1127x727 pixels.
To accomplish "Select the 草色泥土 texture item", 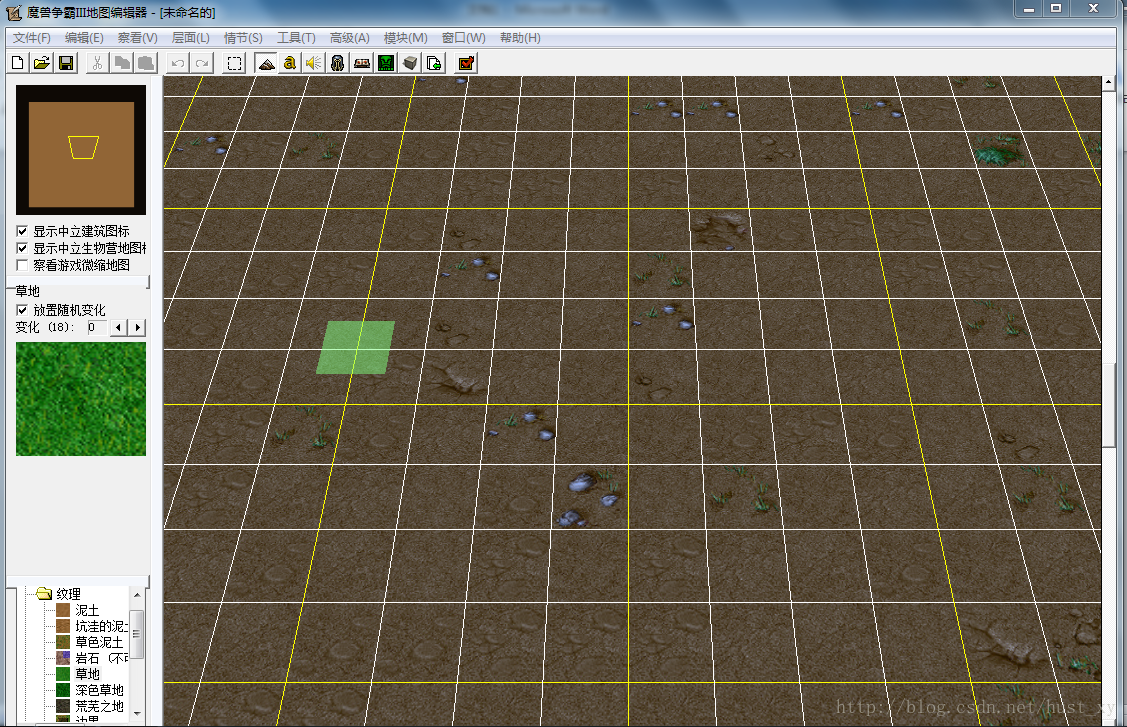I will pyautogui.click(x=99, y=642).
